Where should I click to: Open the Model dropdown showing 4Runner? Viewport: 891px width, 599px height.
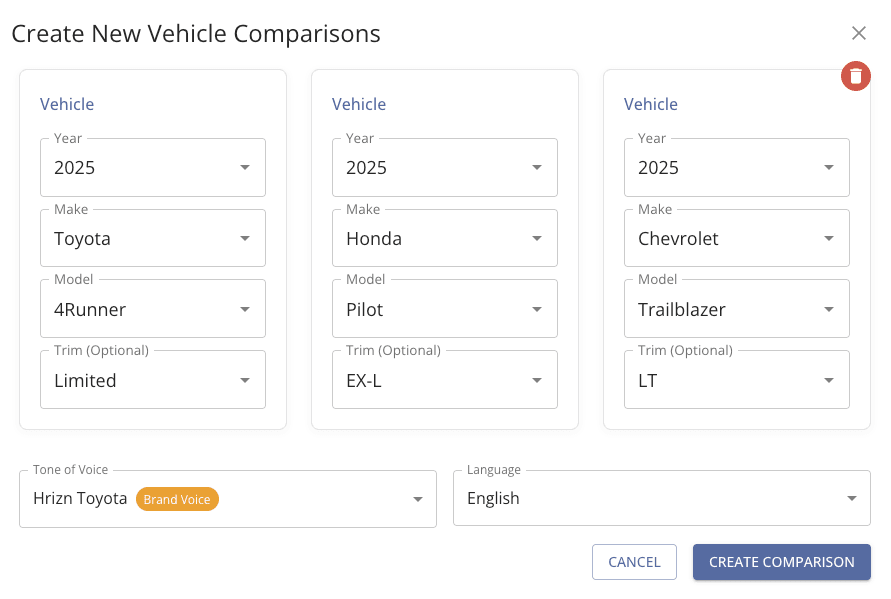[153, 310]
